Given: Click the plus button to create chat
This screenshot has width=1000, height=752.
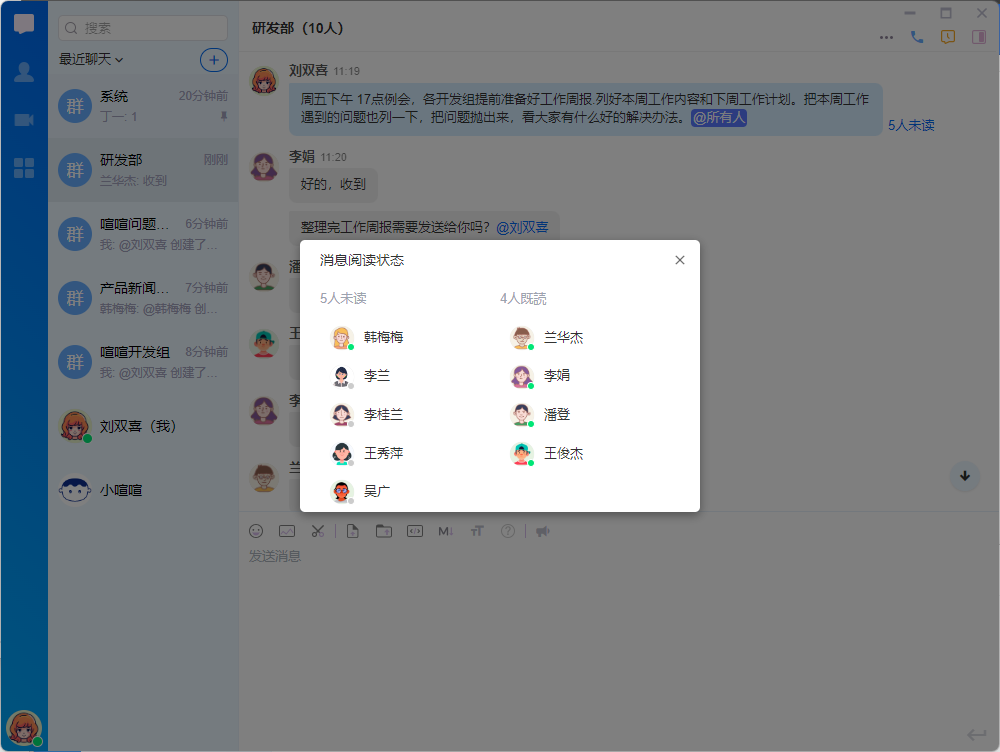Looking at the screenshot, I should tap(214, 60).
